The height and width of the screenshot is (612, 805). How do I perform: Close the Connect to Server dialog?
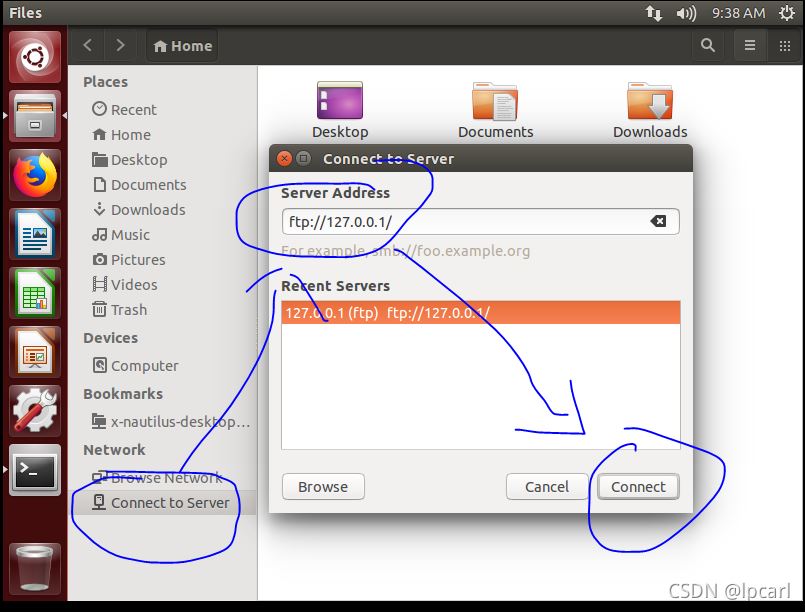pyautogui.click(x=284, y=159)
